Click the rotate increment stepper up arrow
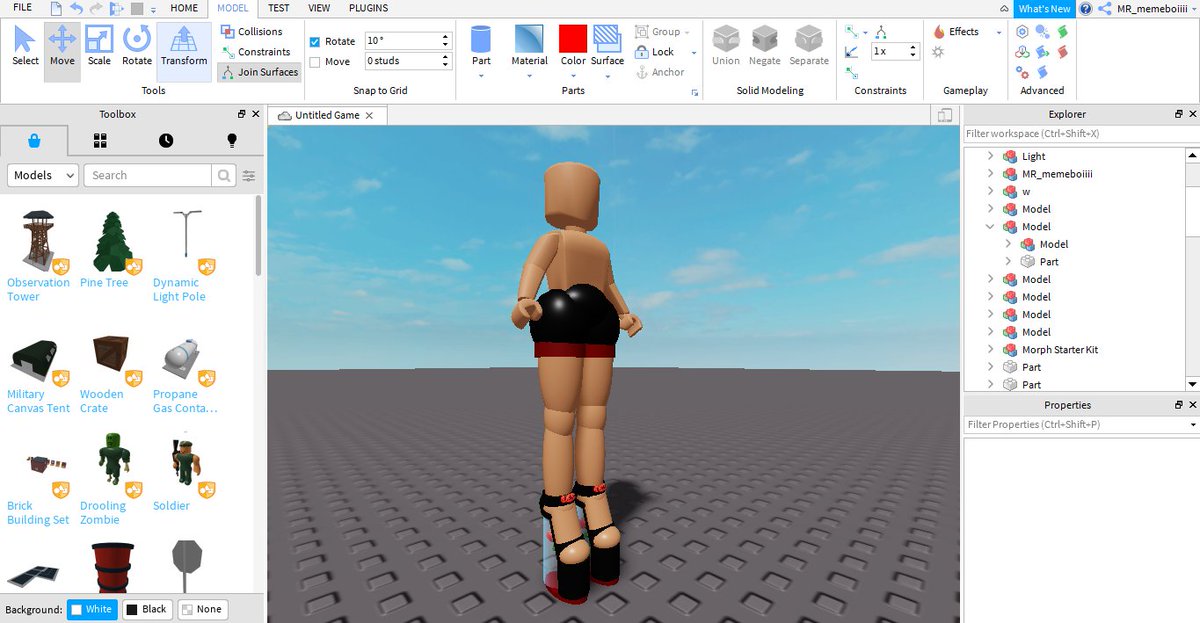 (x=444, y=37)
